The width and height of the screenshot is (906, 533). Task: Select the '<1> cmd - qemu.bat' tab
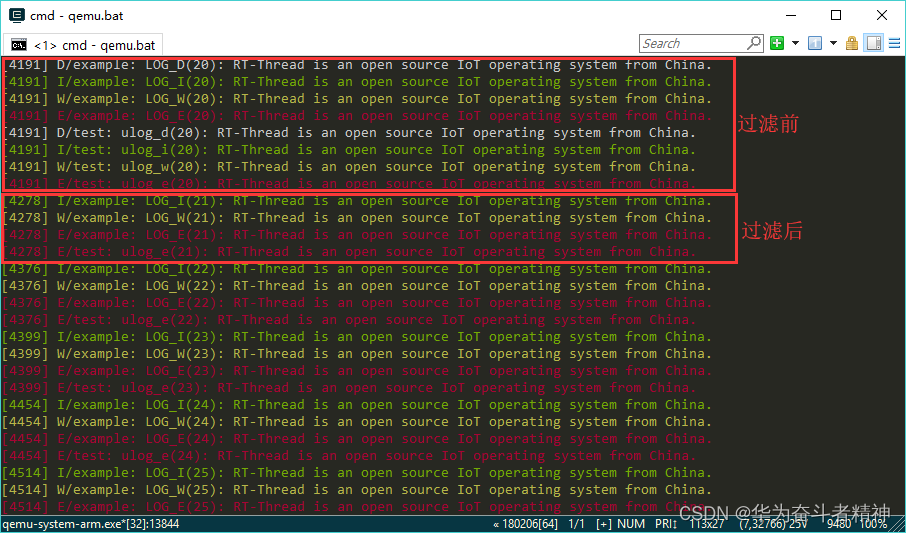[84, 45]
